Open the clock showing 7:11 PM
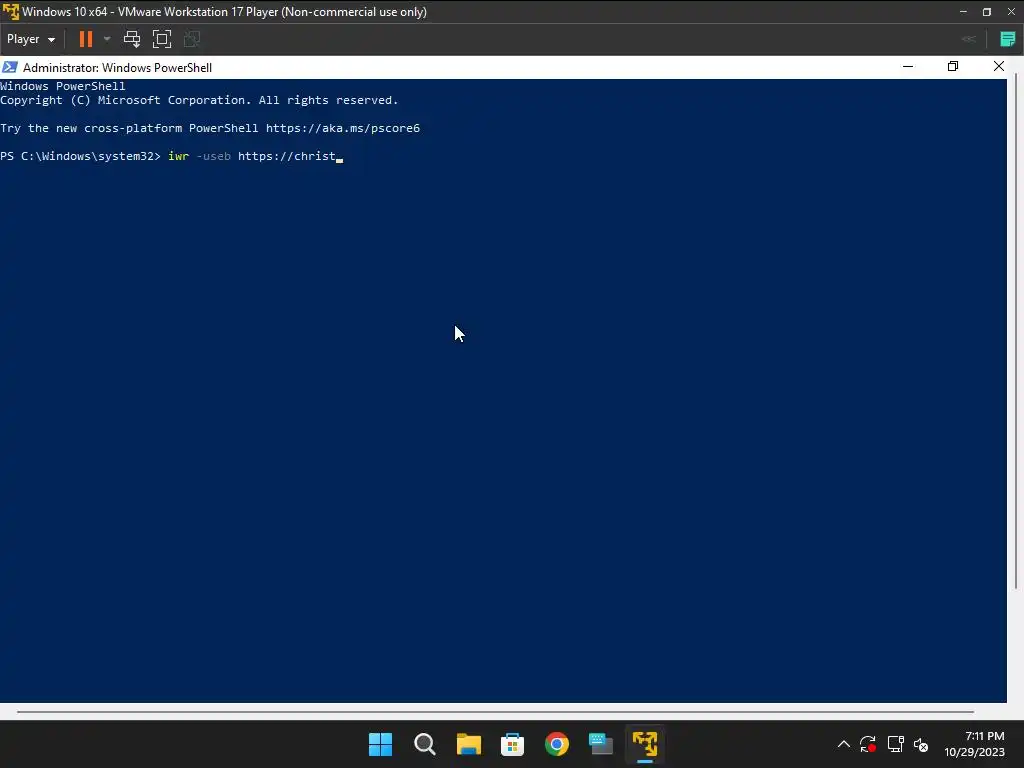This screenshot has width=1024, height=768. tap(974, 744)
